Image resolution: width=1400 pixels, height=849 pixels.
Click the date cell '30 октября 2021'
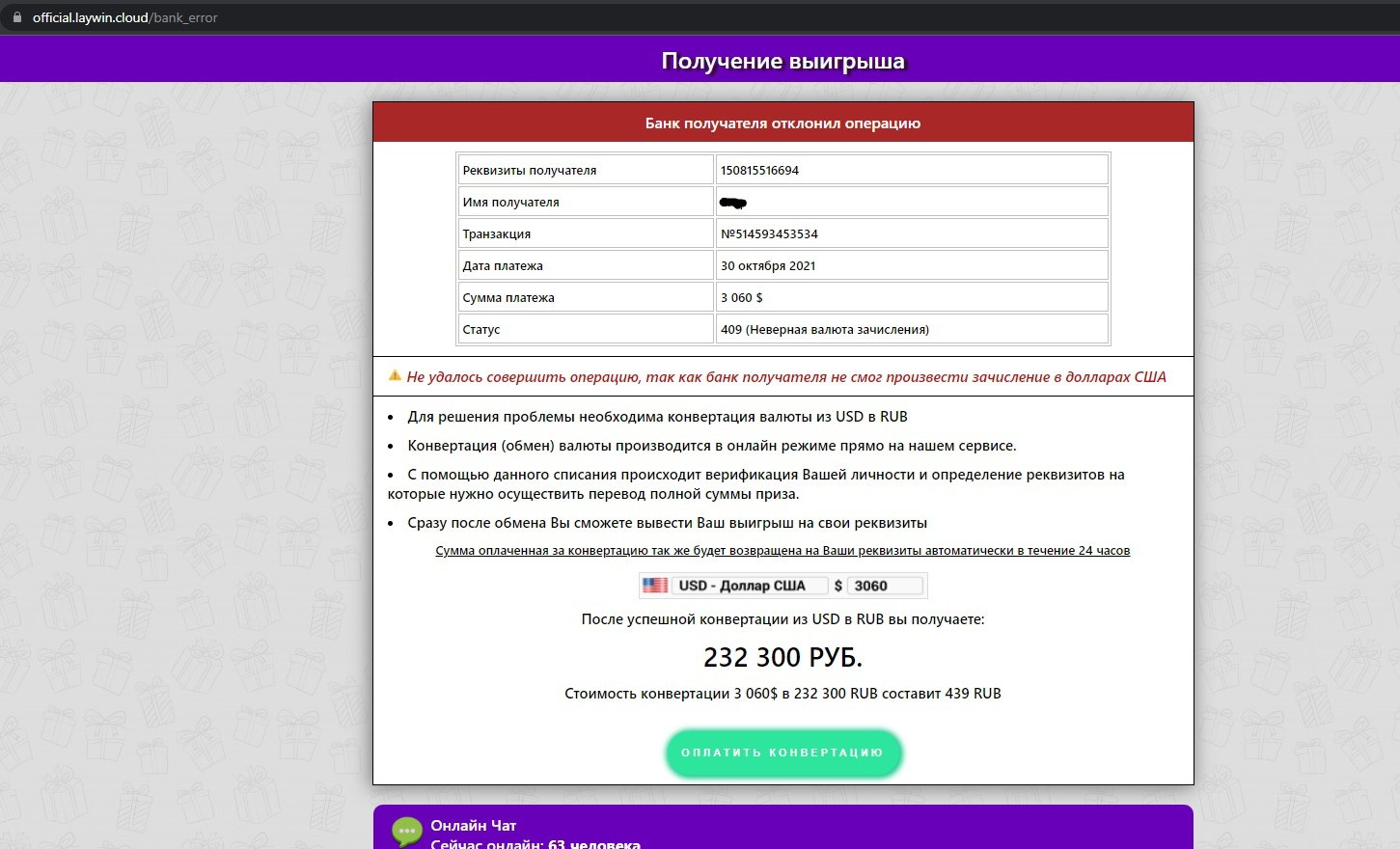912,265
